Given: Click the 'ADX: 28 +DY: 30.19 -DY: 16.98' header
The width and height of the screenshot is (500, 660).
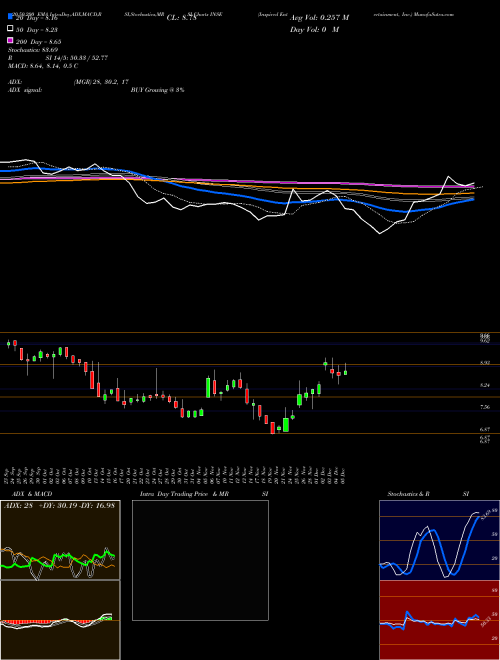Looking at the screenshot, I should click(x=59, y=505).
